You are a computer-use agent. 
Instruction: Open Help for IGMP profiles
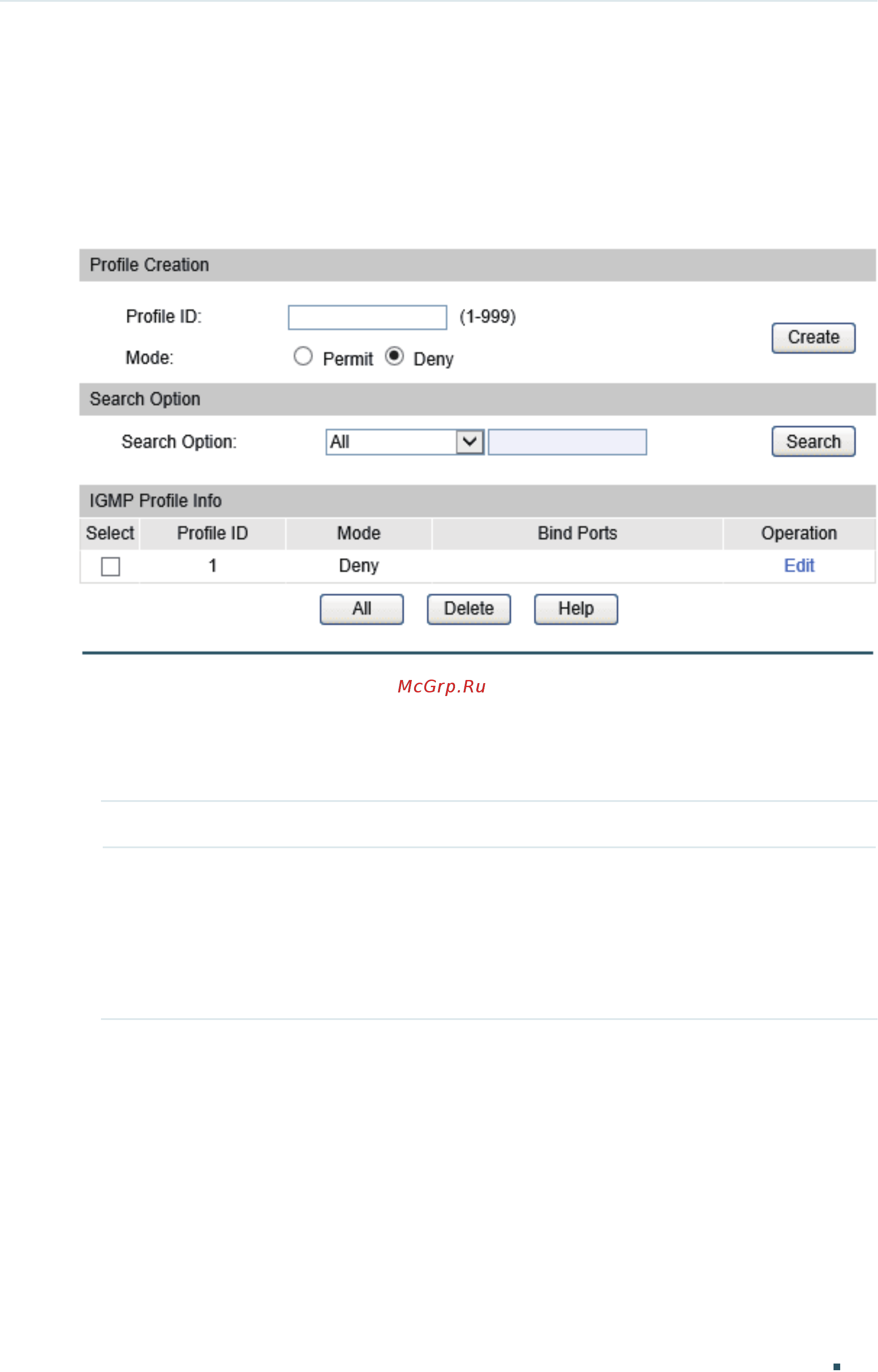pyautogui.click(x=576, y=610)
